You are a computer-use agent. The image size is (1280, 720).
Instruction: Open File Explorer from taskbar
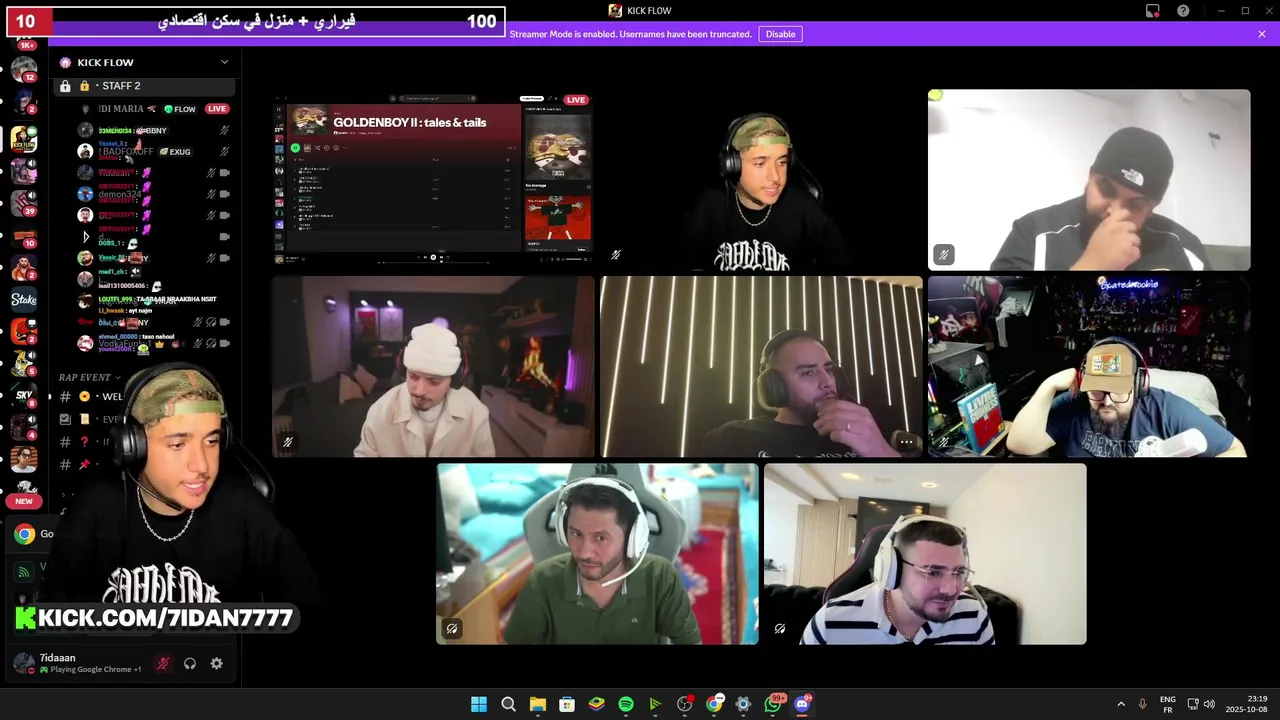point(537,704)
